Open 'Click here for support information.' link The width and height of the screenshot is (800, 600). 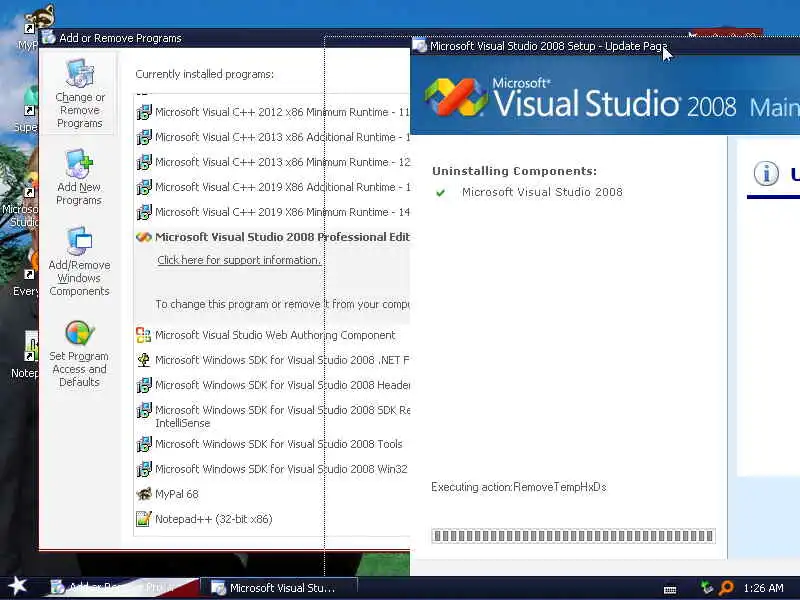pyautogui.click(x=239, y=260)
